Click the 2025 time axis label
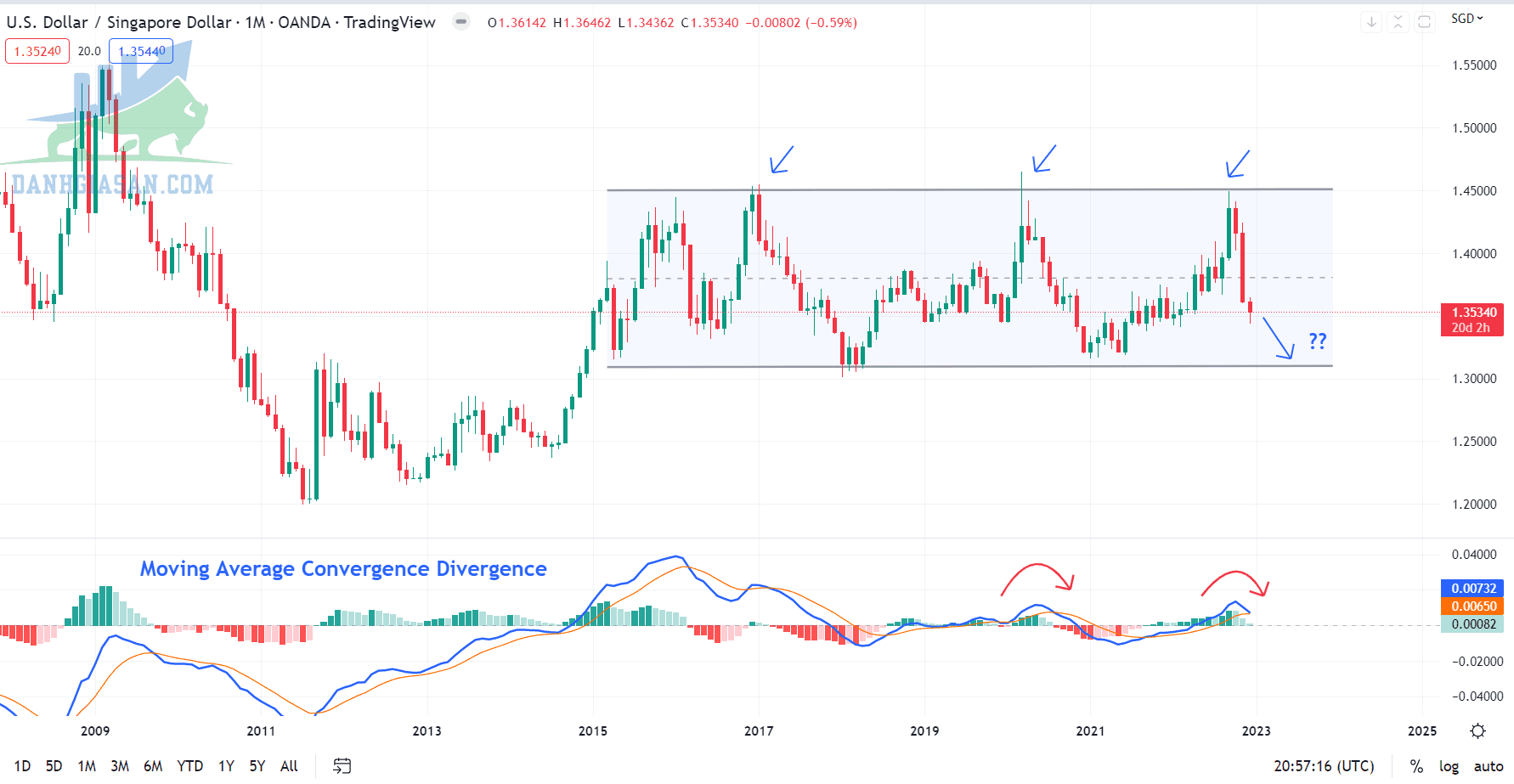 1422,730
